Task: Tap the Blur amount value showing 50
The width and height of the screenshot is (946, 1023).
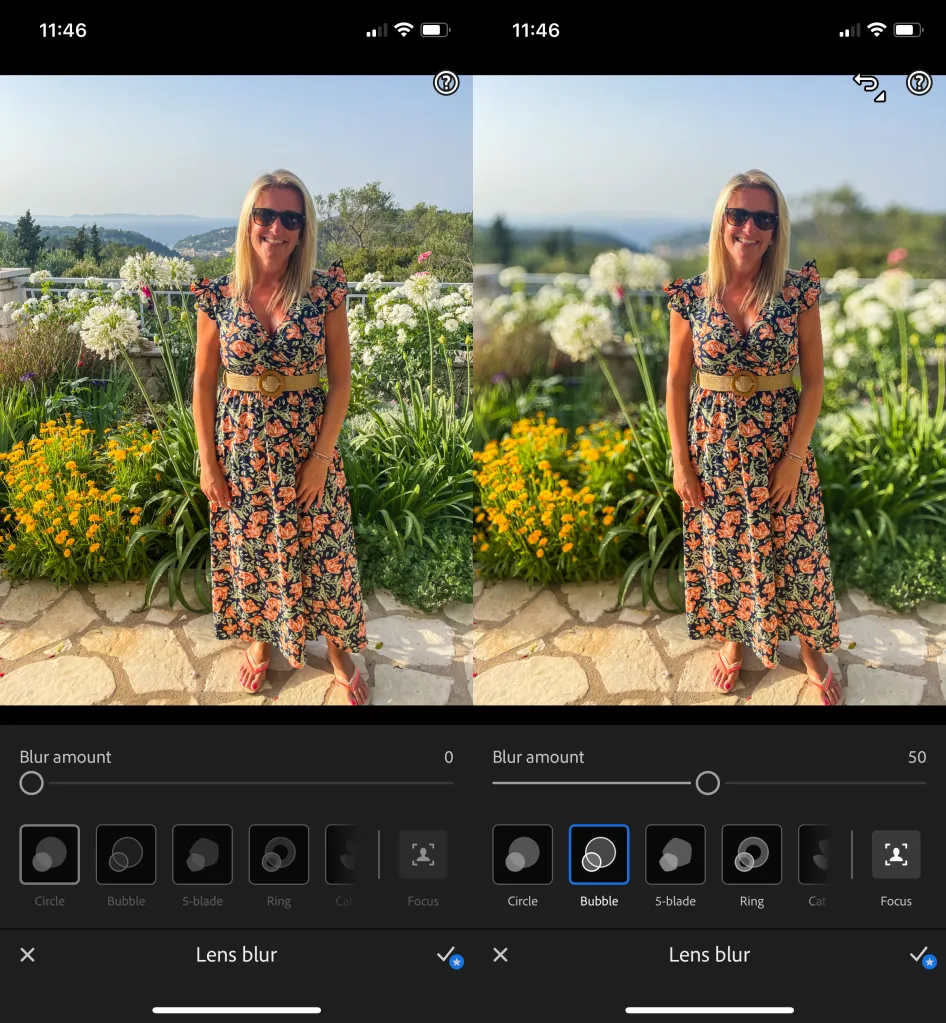Action: click(x=917, y=757)
